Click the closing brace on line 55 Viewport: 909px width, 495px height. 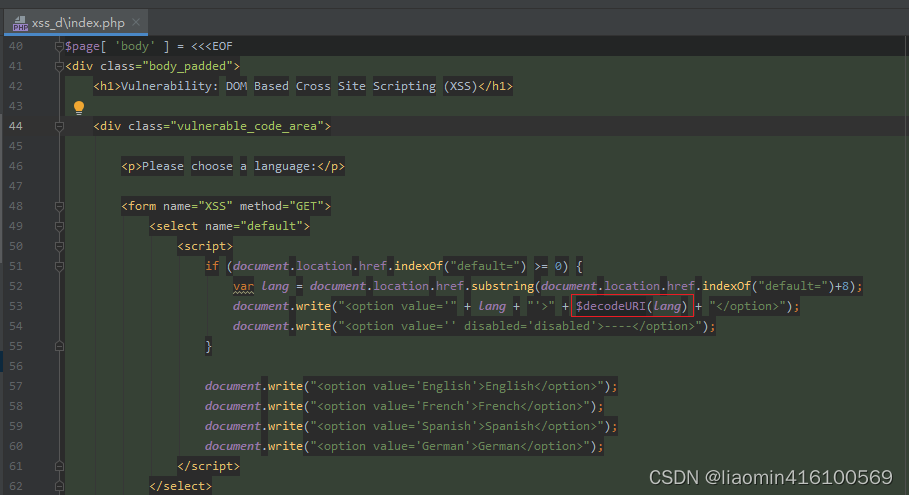(x=209, y=346)
